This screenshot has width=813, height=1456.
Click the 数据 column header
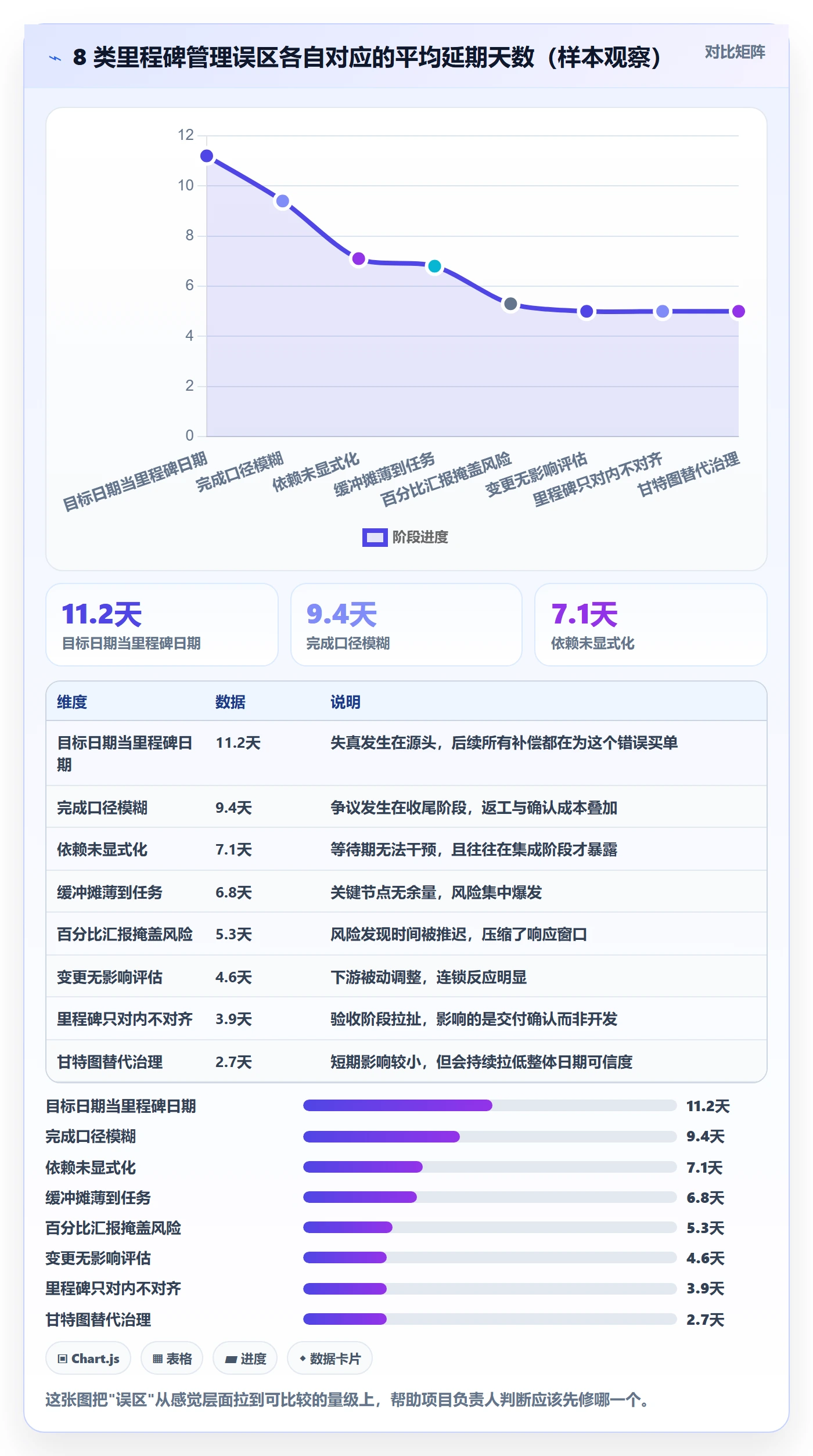(x=231, y=702)
